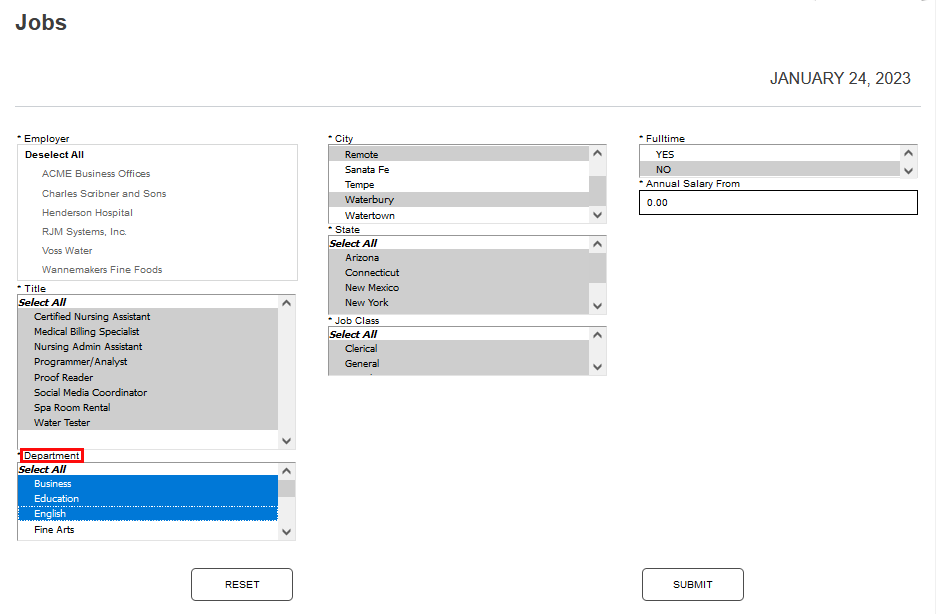Choose NO in the Fulltime list
This screenshot has height=614, width=936.
(663, 170)
